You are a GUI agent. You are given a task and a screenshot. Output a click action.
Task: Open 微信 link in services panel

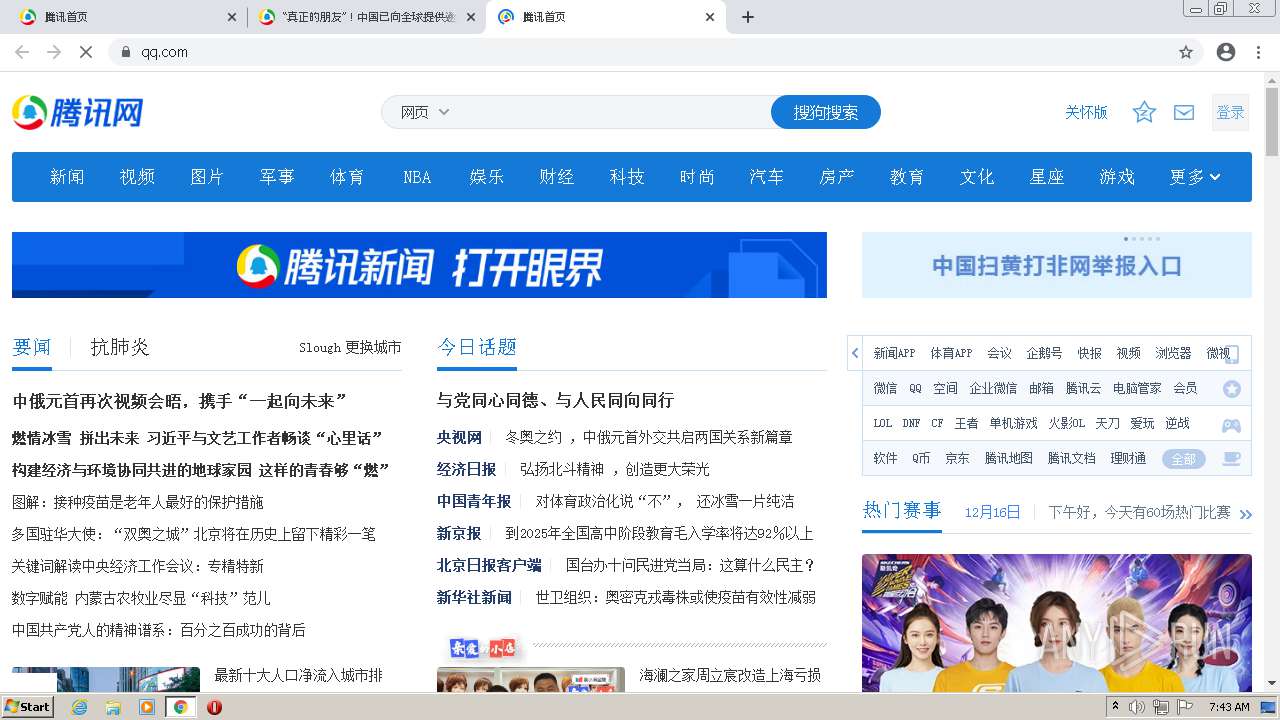pos(885,388)
